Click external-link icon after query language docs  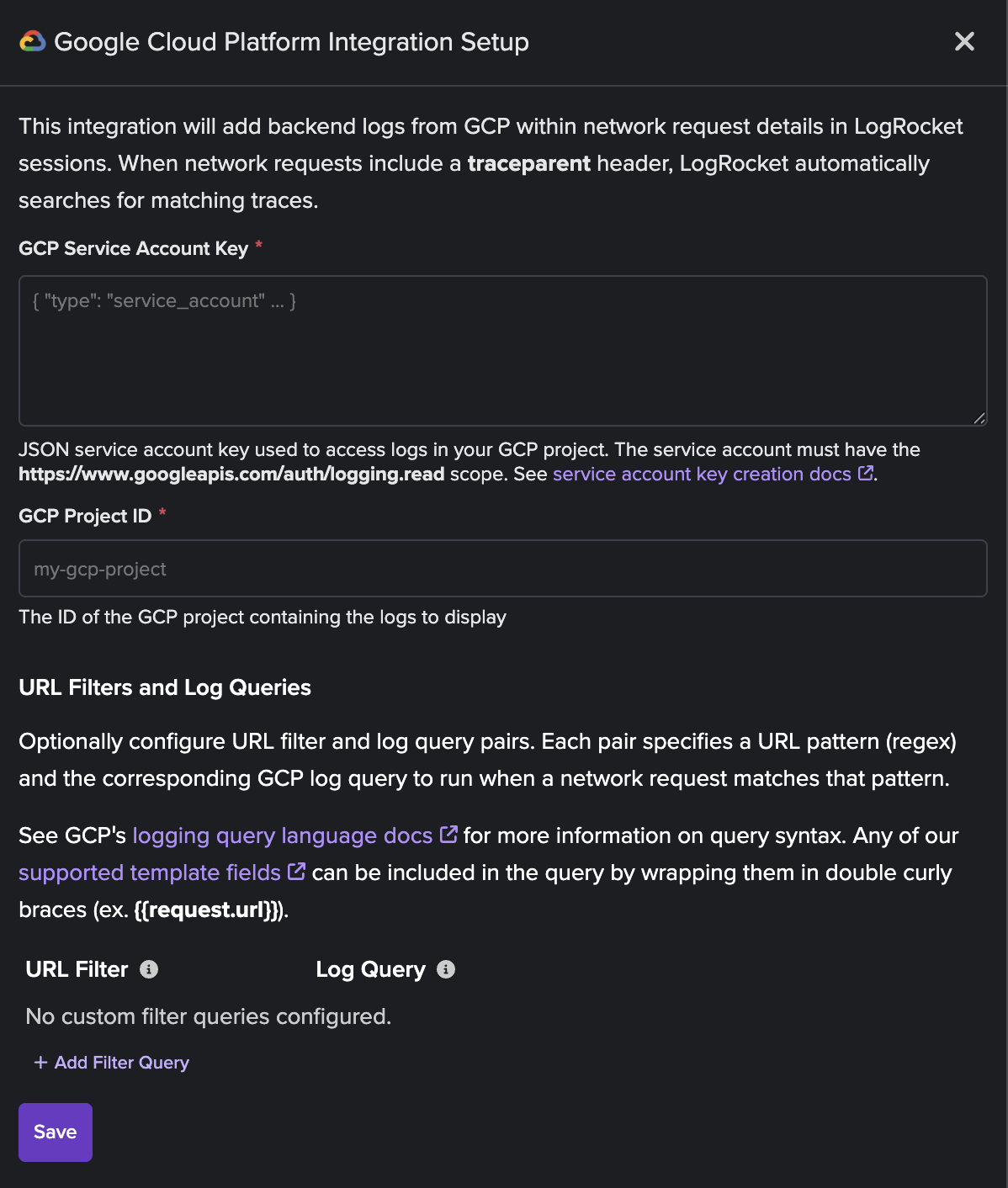(449, 835)
